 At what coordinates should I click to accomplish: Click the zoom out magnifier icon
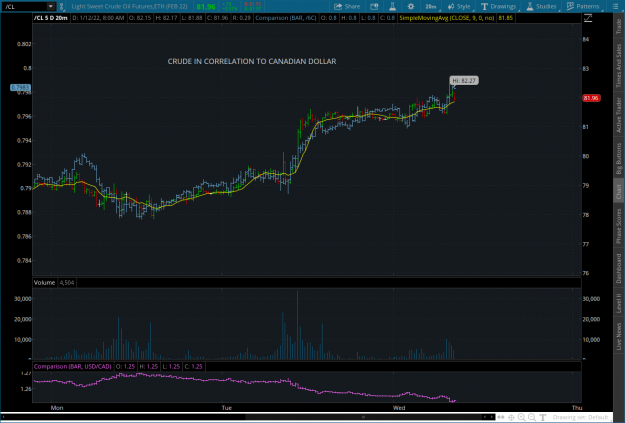click(x=532, y=417)
